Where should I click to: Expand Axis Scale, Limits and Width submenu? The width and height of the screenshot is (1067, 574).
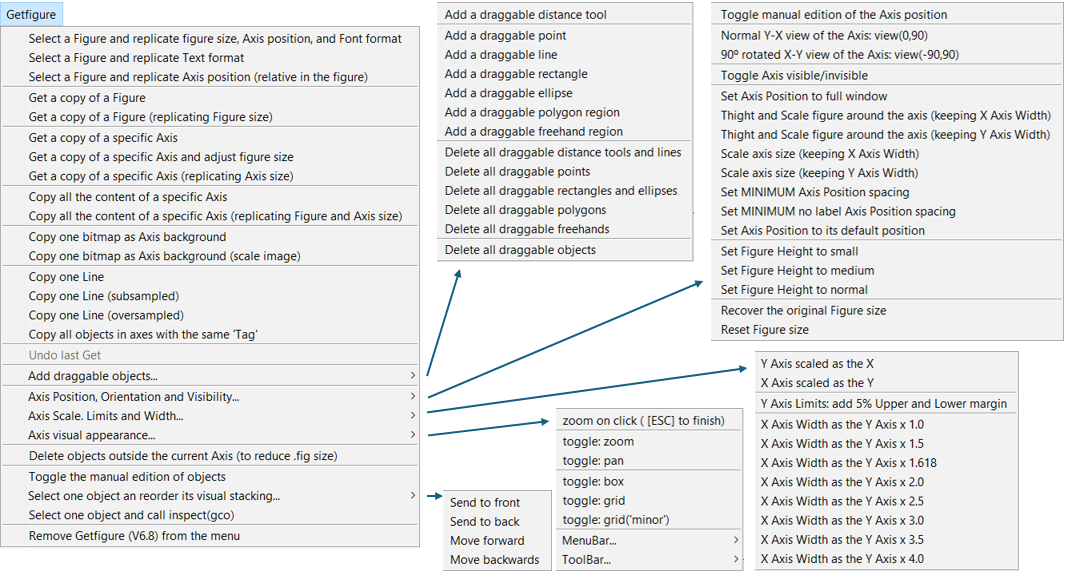tap(210, 416)
